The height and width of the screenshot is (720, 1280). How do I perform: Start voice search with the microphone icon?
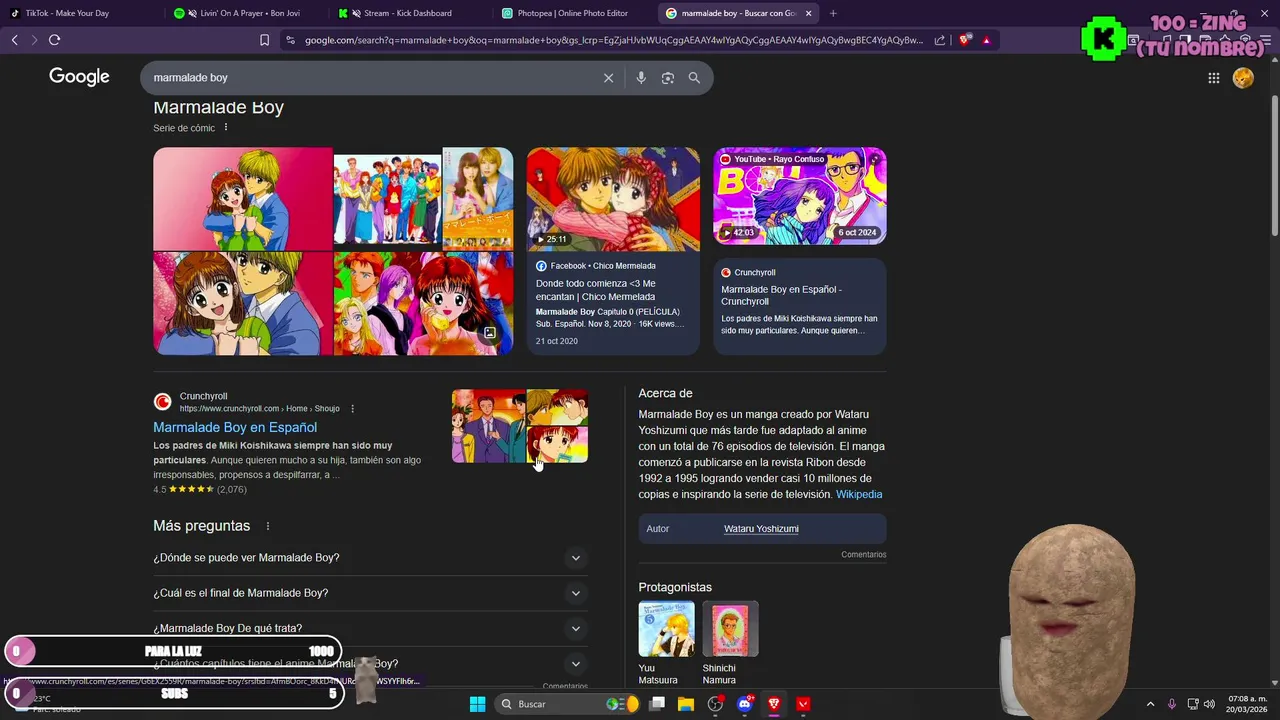coord(641,78)
